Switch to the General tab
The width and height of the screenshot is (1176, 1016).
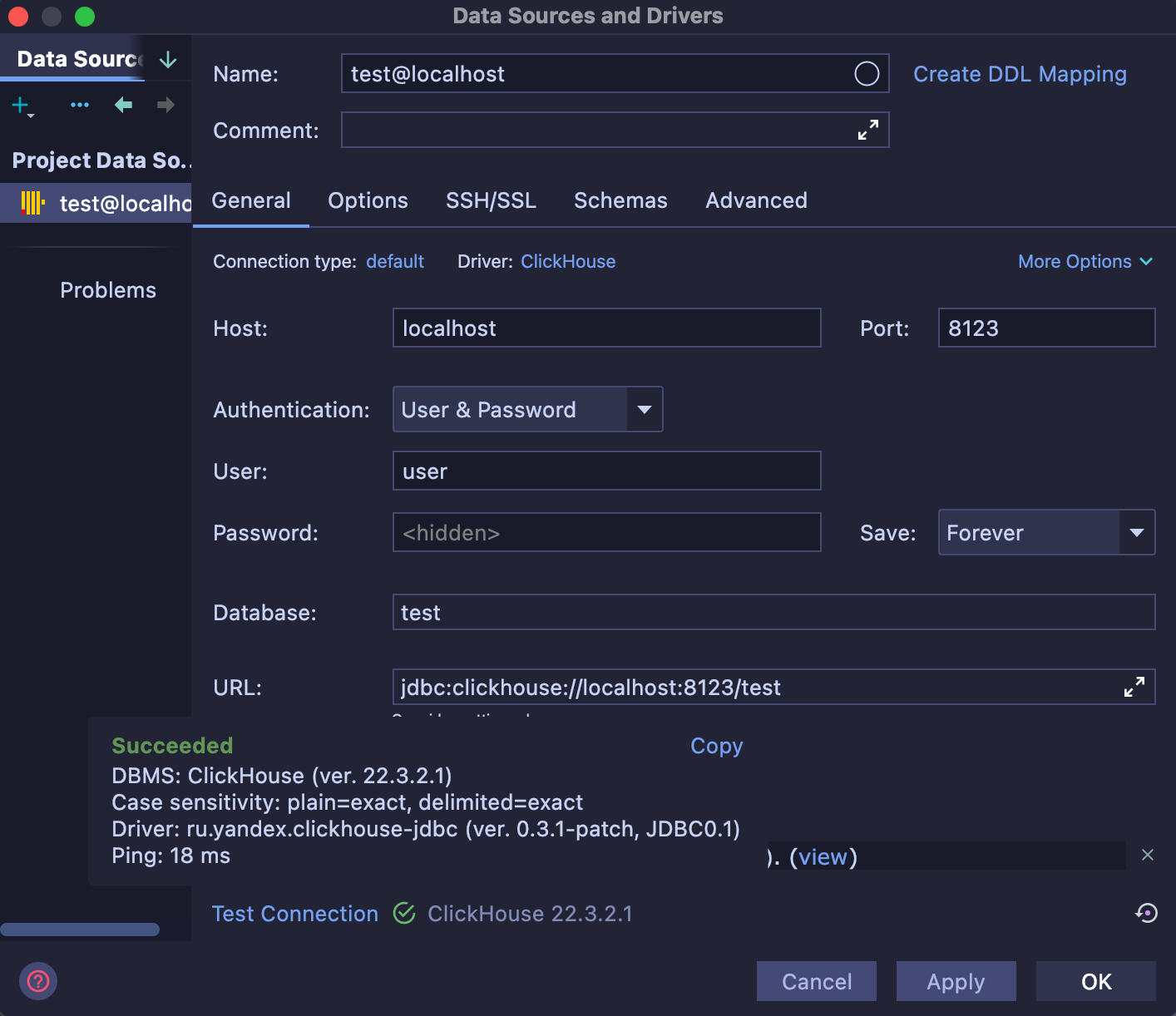pos(251,200)
